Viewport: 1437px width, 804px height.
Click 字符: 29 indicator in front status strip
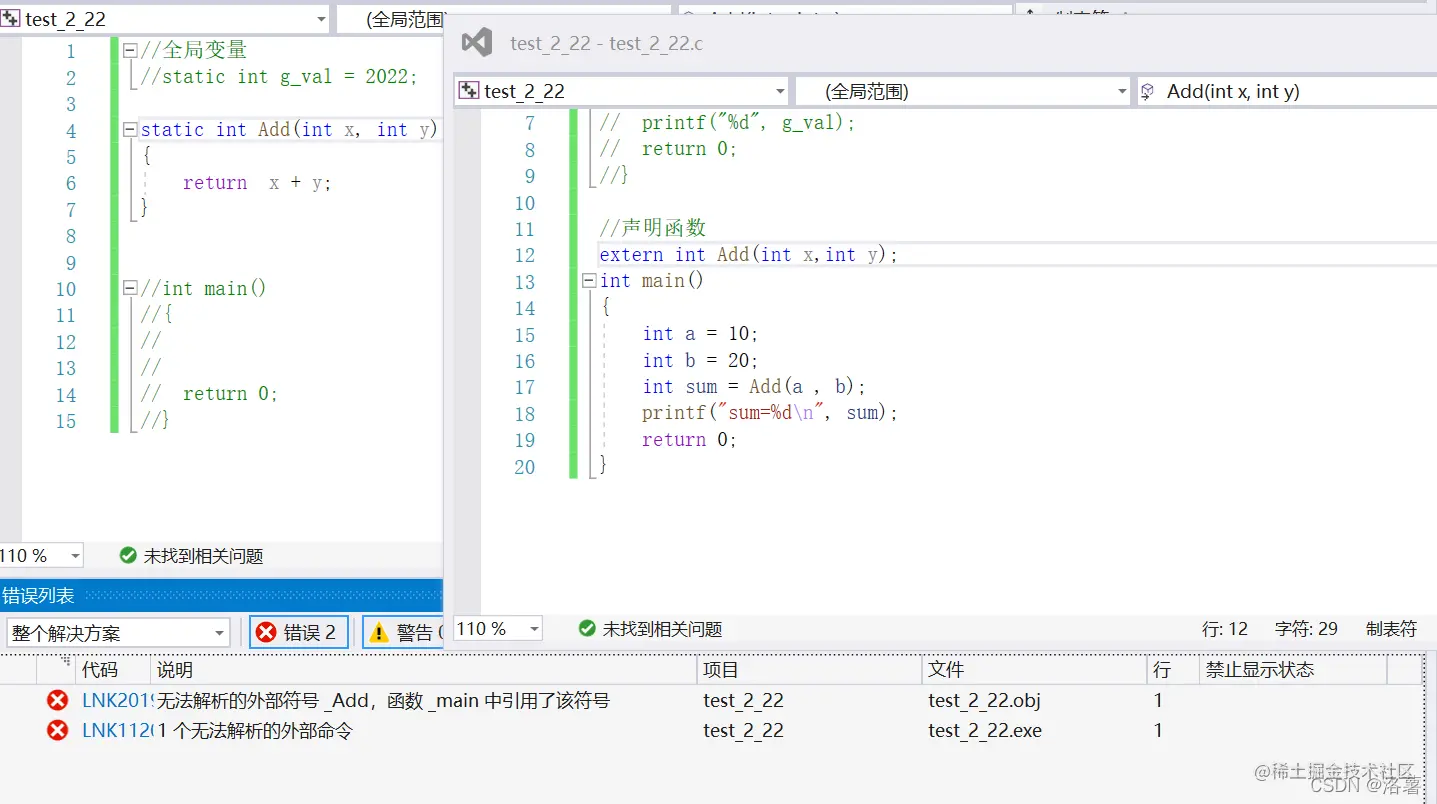click(x=1306, y=629)
